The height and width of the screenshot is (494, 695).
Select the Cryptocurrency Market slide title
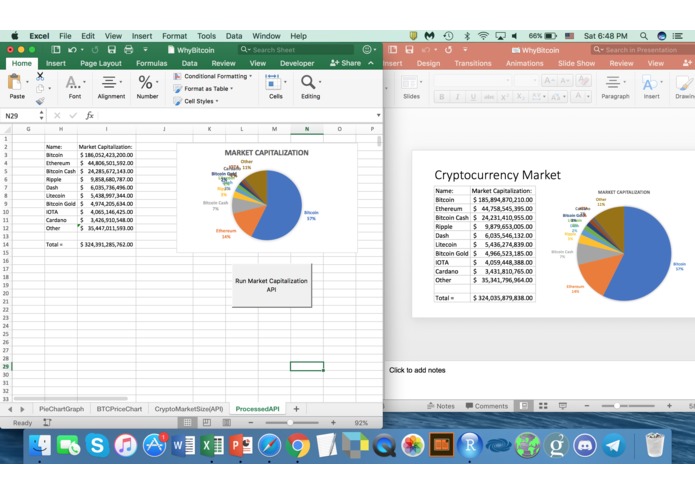coord(497,175)
